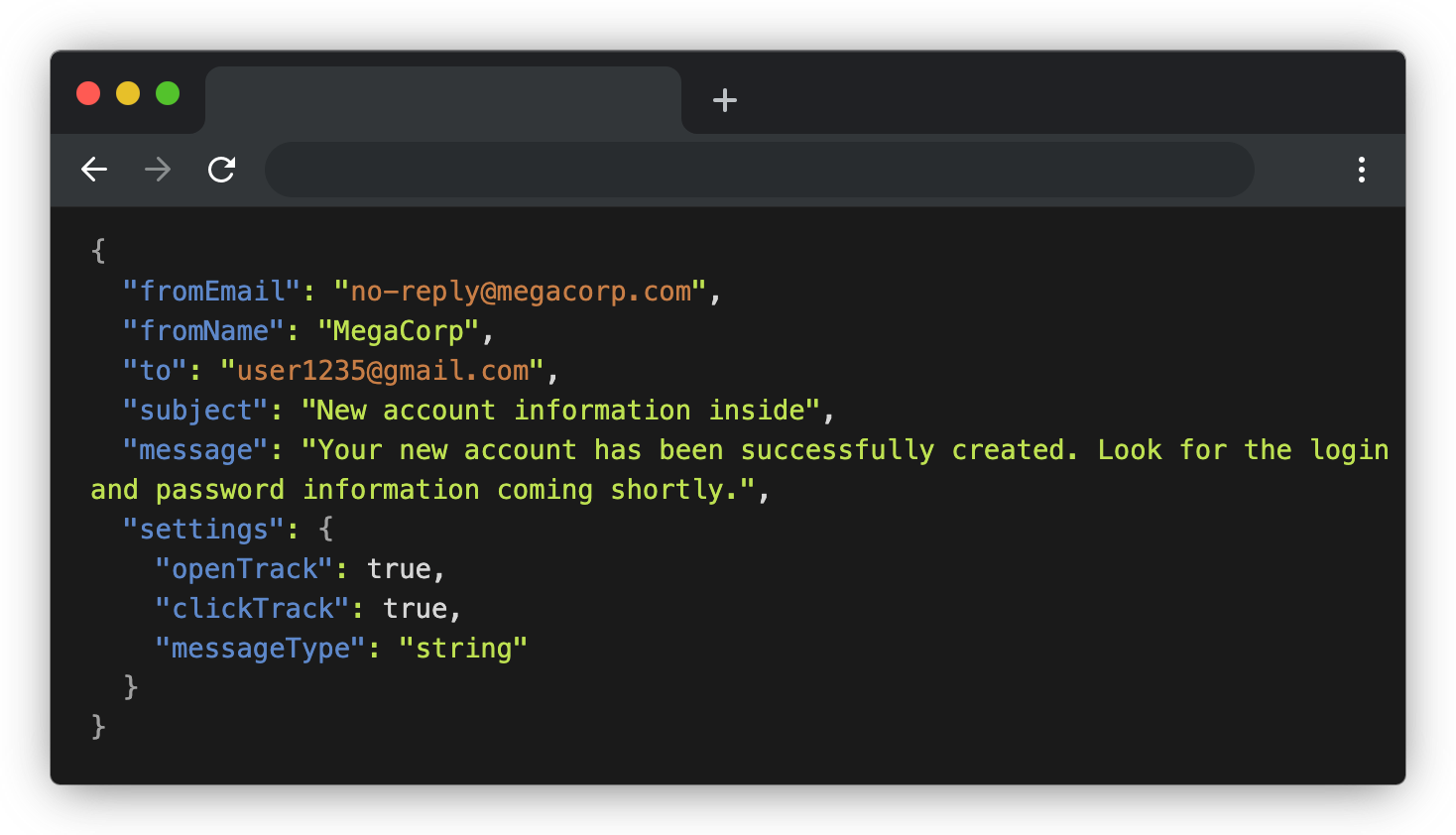The width and height of the screenshot is (1456, 835).
Task: Close window with the red button
Action: 88,93
